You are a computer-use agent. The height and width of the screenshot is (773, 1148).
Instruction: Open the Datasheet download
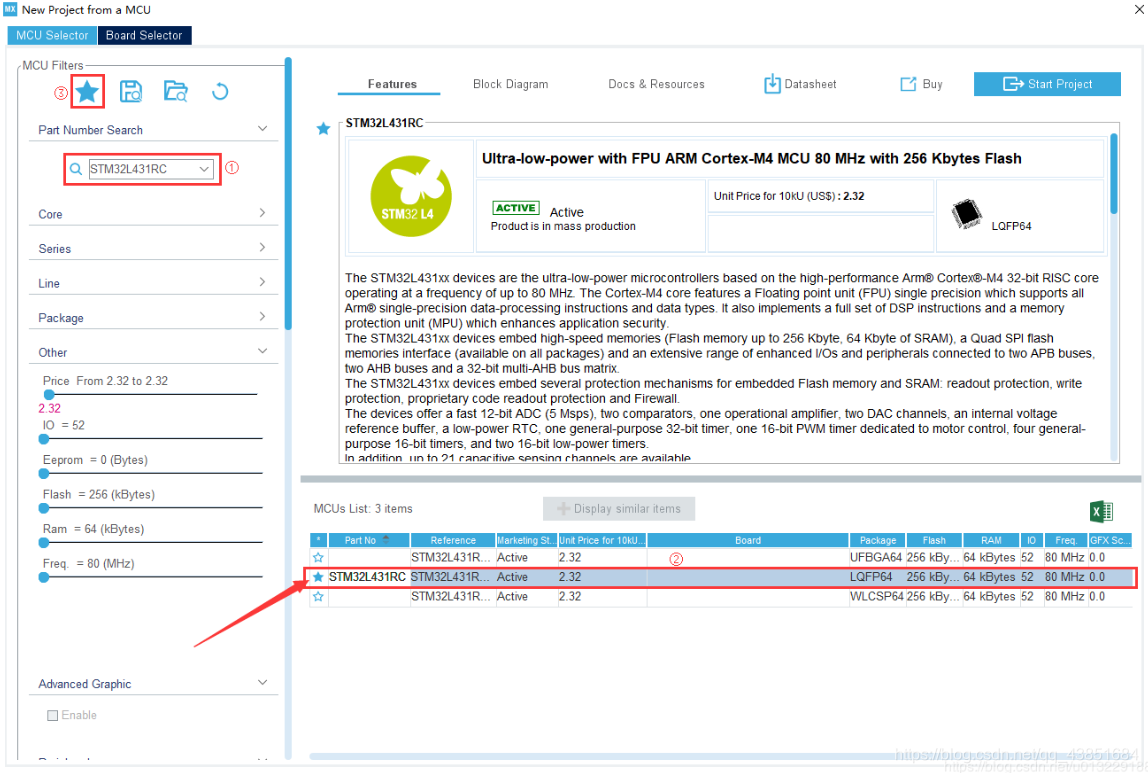pyautogui.click(x=800, y=84)
